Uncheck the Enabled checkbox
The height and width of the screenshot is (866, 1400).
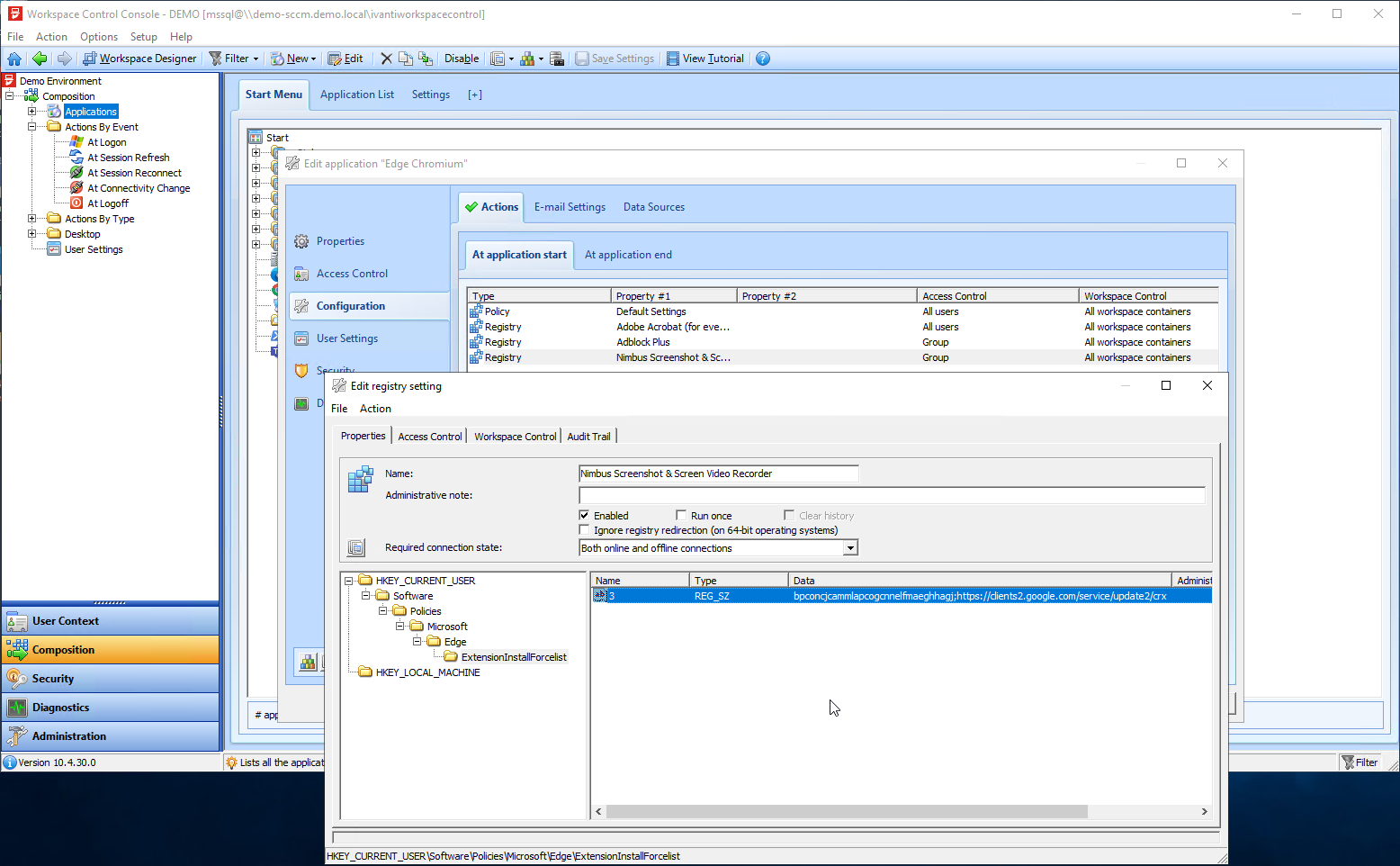tap(585, 516)
